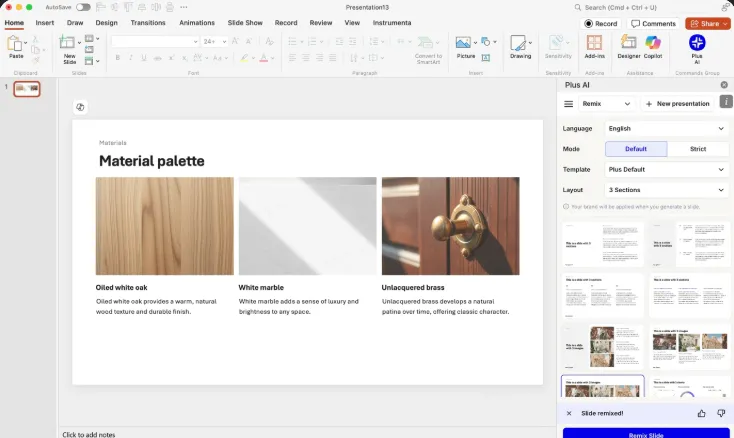
Task: Select Default mode
Action: (636, 149)
